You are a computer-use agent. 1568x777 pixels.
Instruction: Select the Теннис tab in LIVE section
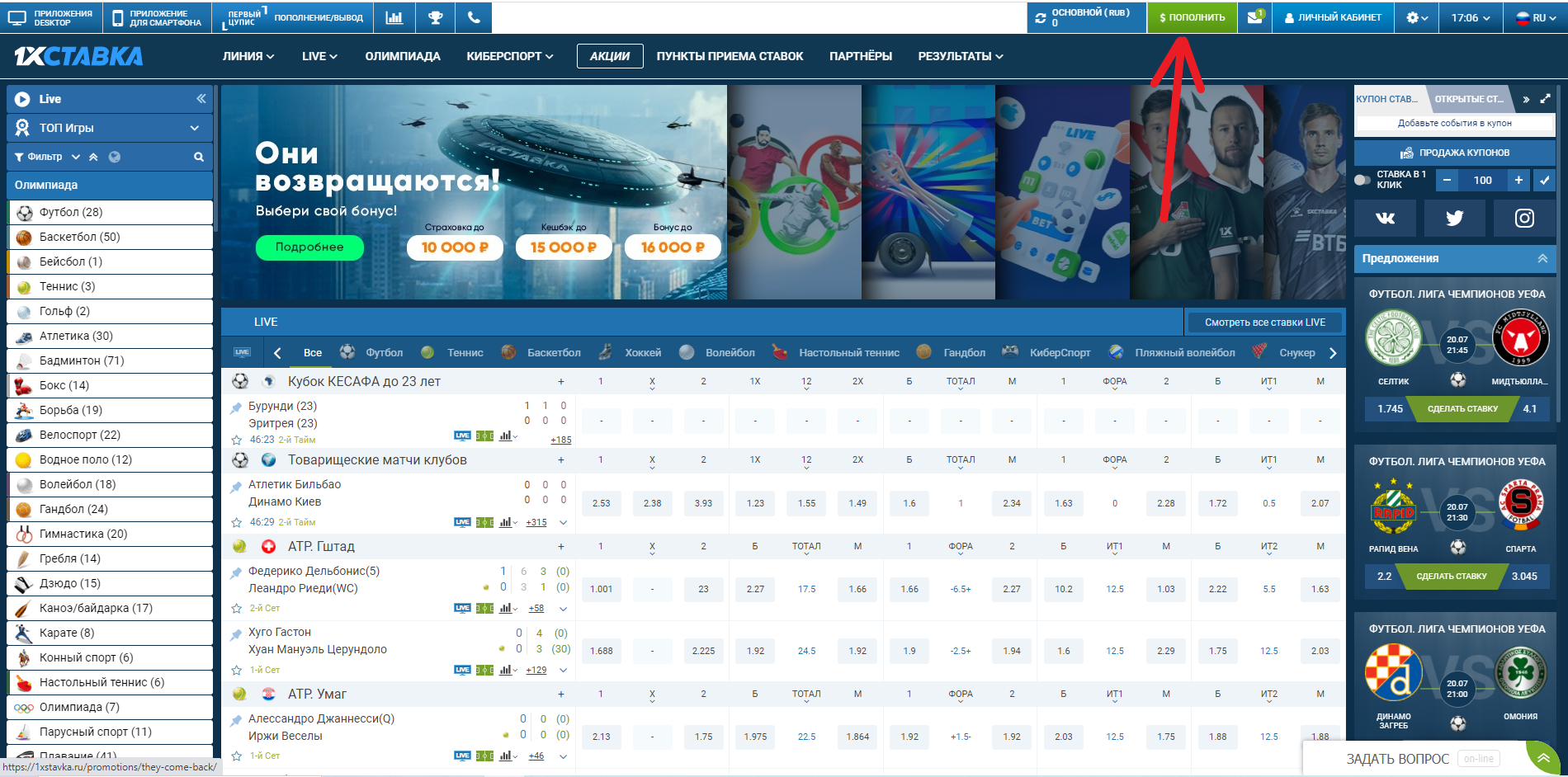coord(452,352)
